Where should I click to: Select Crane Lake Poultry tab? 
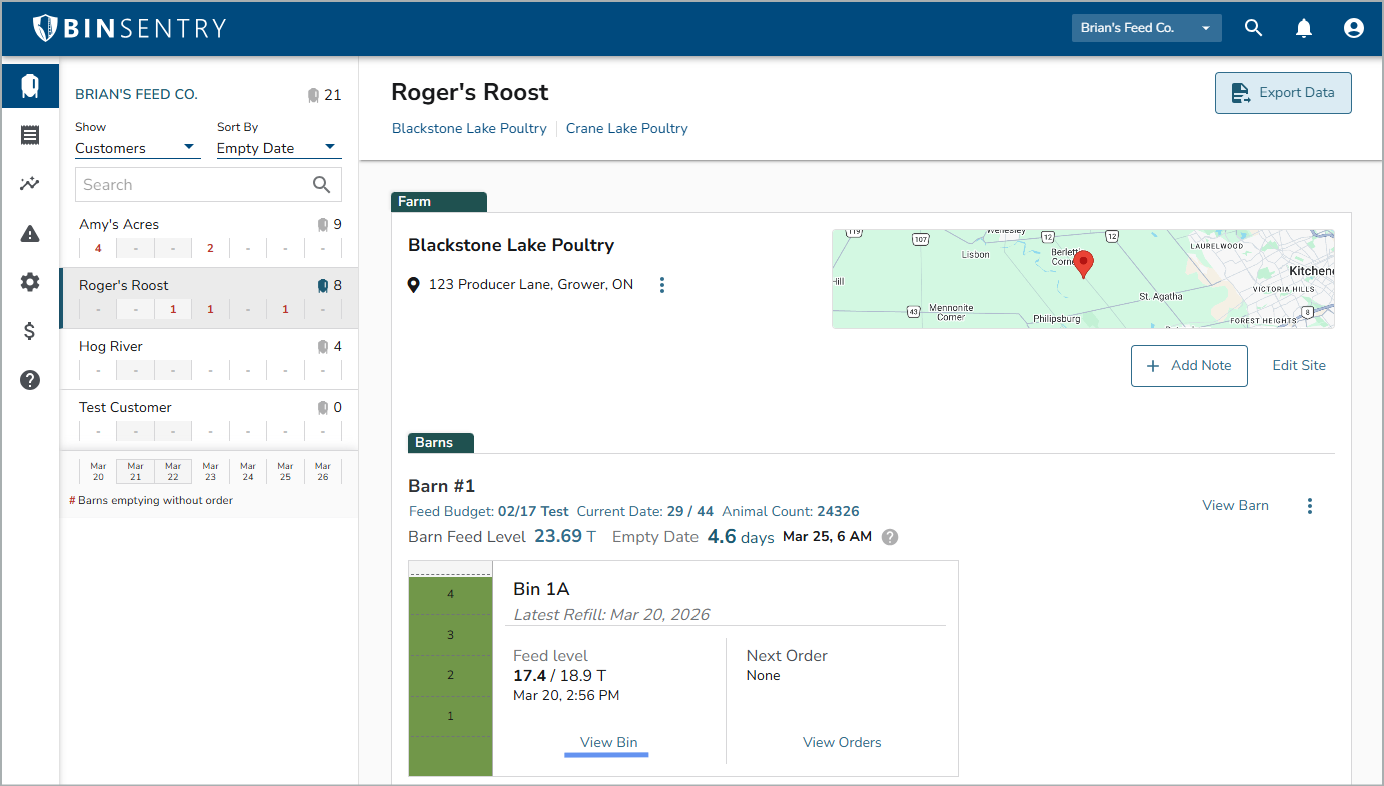click(626, 128)
